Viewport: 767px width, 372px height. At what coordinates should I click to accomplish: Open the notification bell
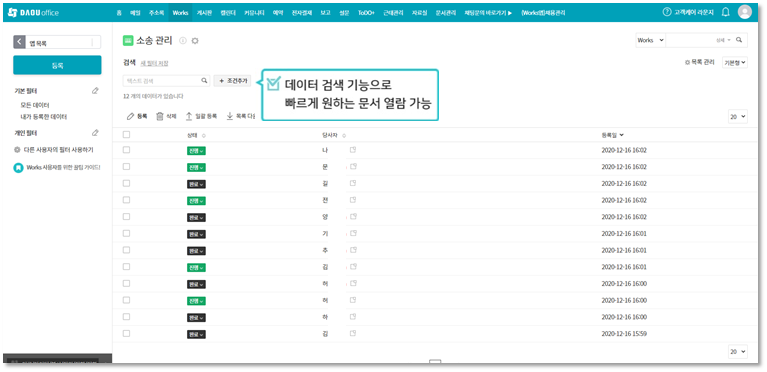726,12
